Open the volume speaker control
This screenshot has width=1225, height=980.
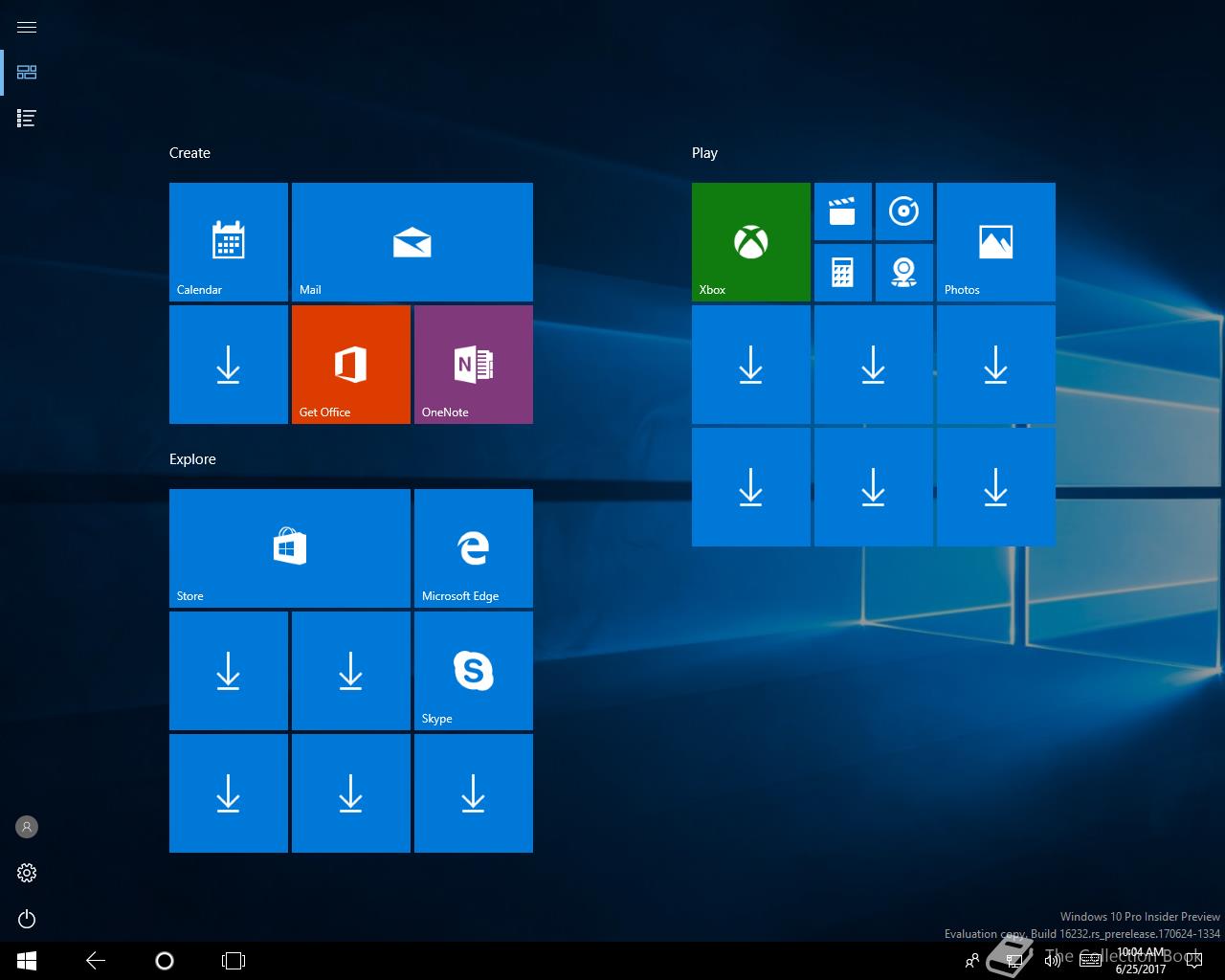click(1052, 961)
